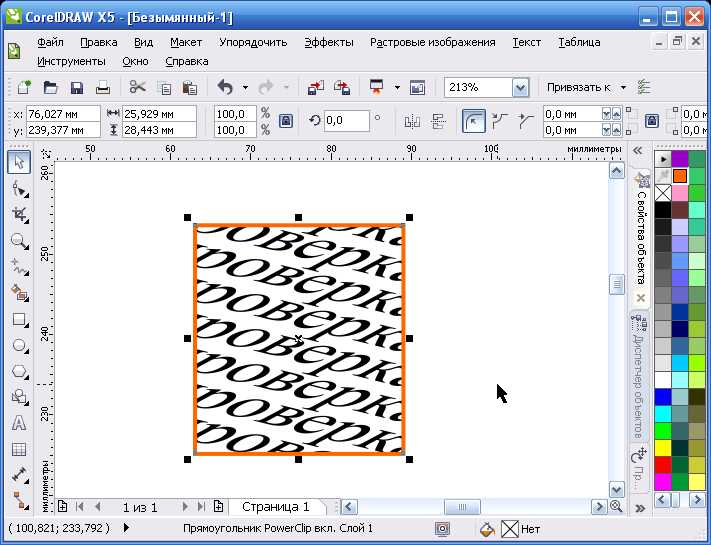This screenshot has height=545, width=711.
Task: Open the Правка menu
Action: (x=99, y=42)
